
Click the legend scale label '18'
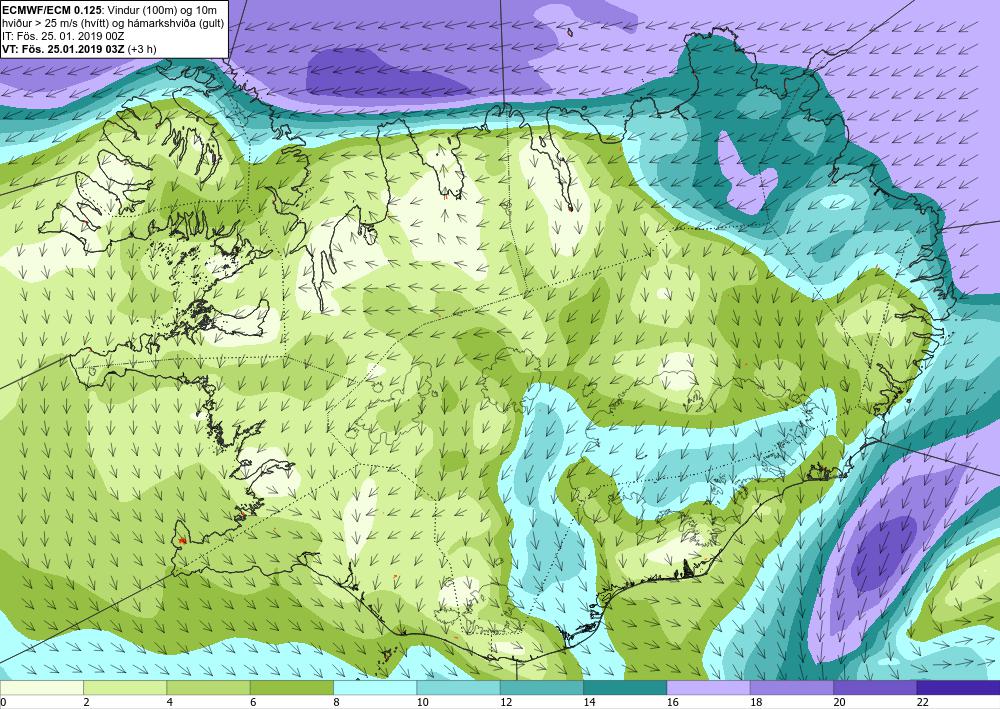click(756, 702)
